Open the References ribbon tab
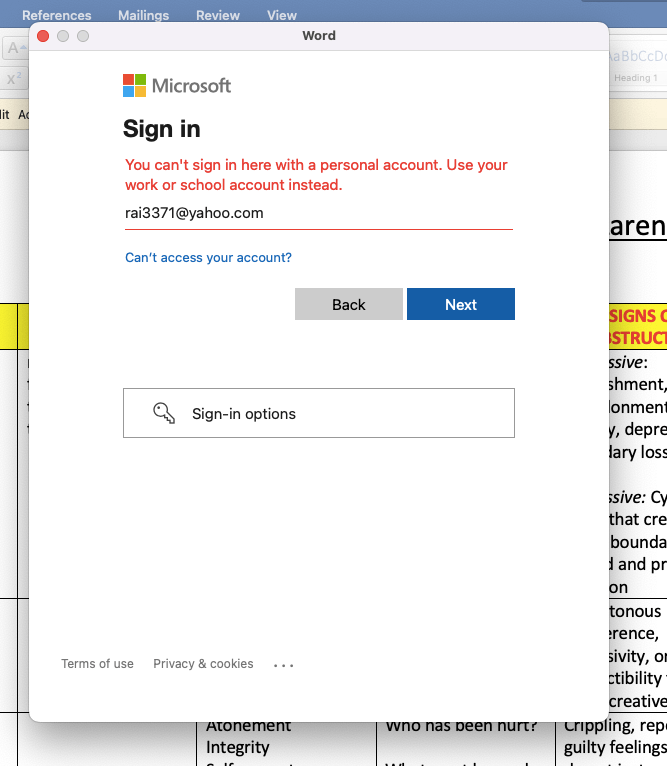667x766 pixels. click(x=57, y=15)
